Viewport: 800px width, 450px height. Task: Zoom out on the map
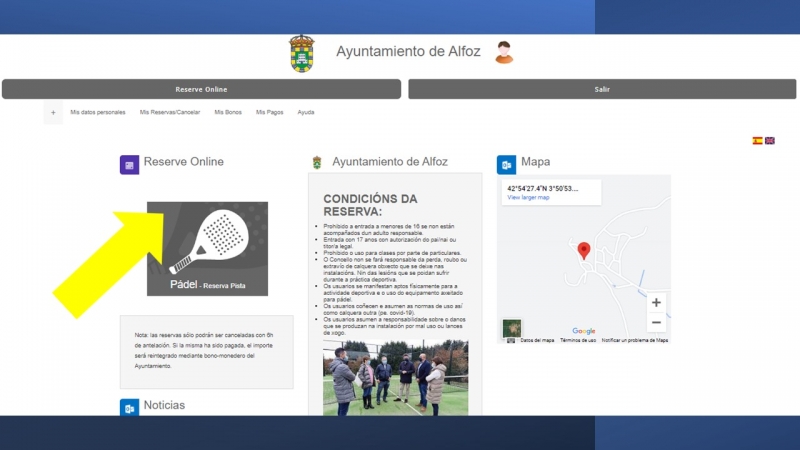click(x=656, y=322)
